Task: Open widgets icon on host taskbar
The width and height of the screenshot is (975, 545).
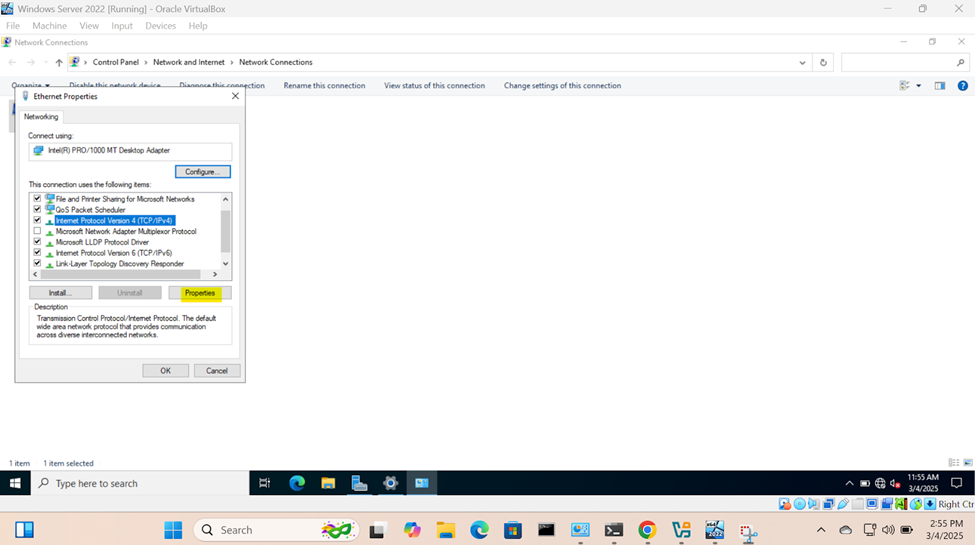Action: [24, 530]
